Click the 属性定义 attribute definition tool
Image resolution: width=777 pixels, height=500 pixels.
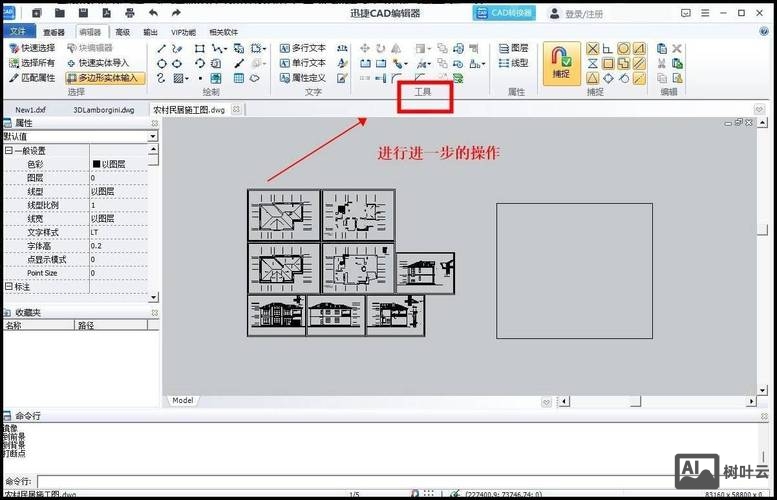(x=301, y=77)
